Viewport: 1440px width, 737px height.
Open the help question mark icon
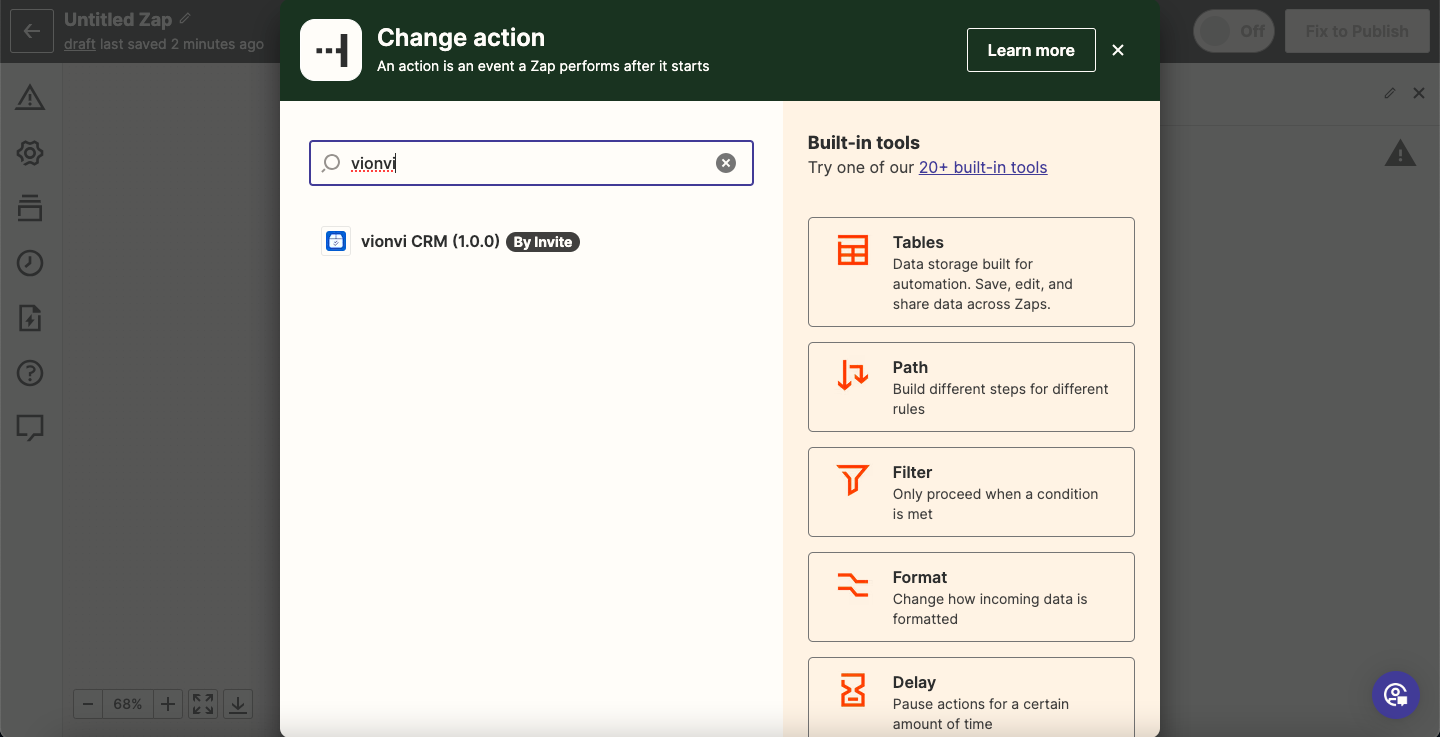click(x=30, y=374)
